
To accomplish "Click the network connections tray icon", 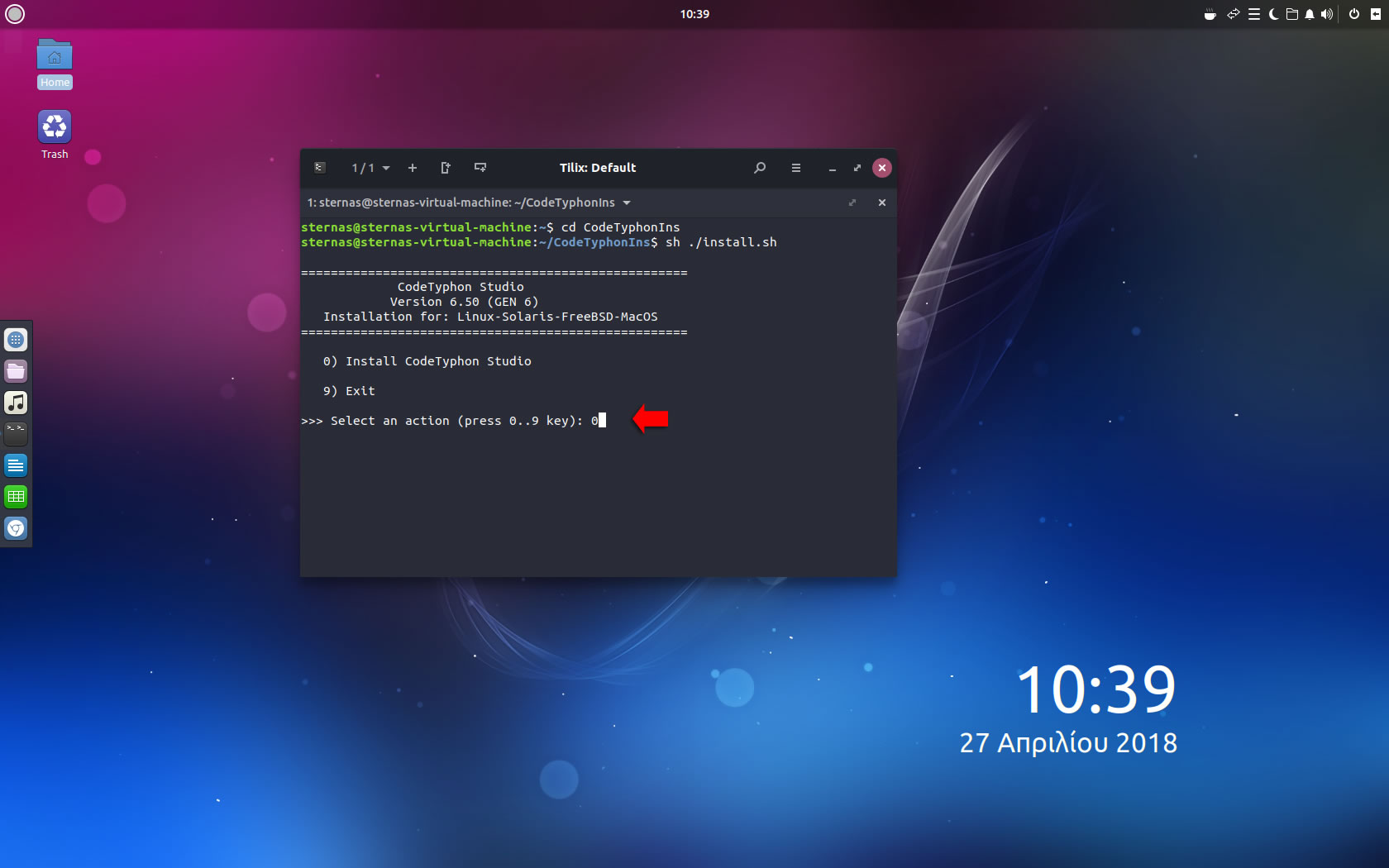I will click(x=1233, y=14).
